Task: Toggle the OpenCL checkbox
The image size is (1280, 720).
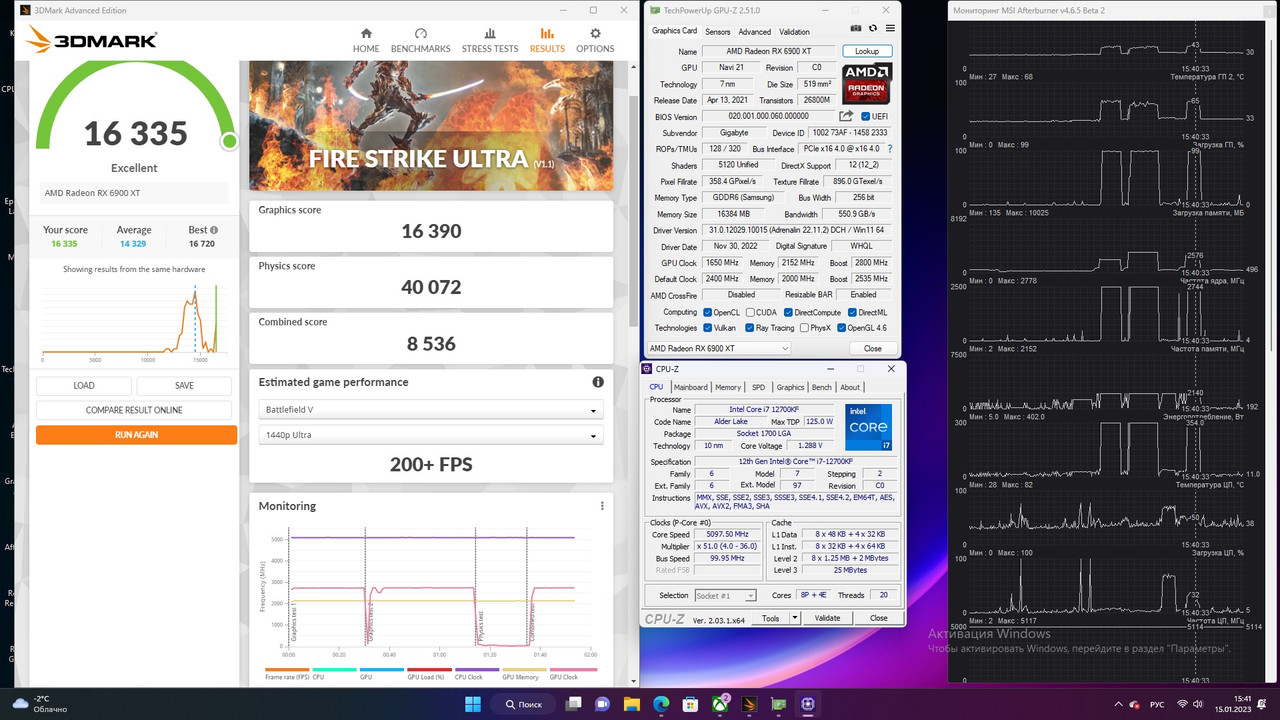Action: 708,312
